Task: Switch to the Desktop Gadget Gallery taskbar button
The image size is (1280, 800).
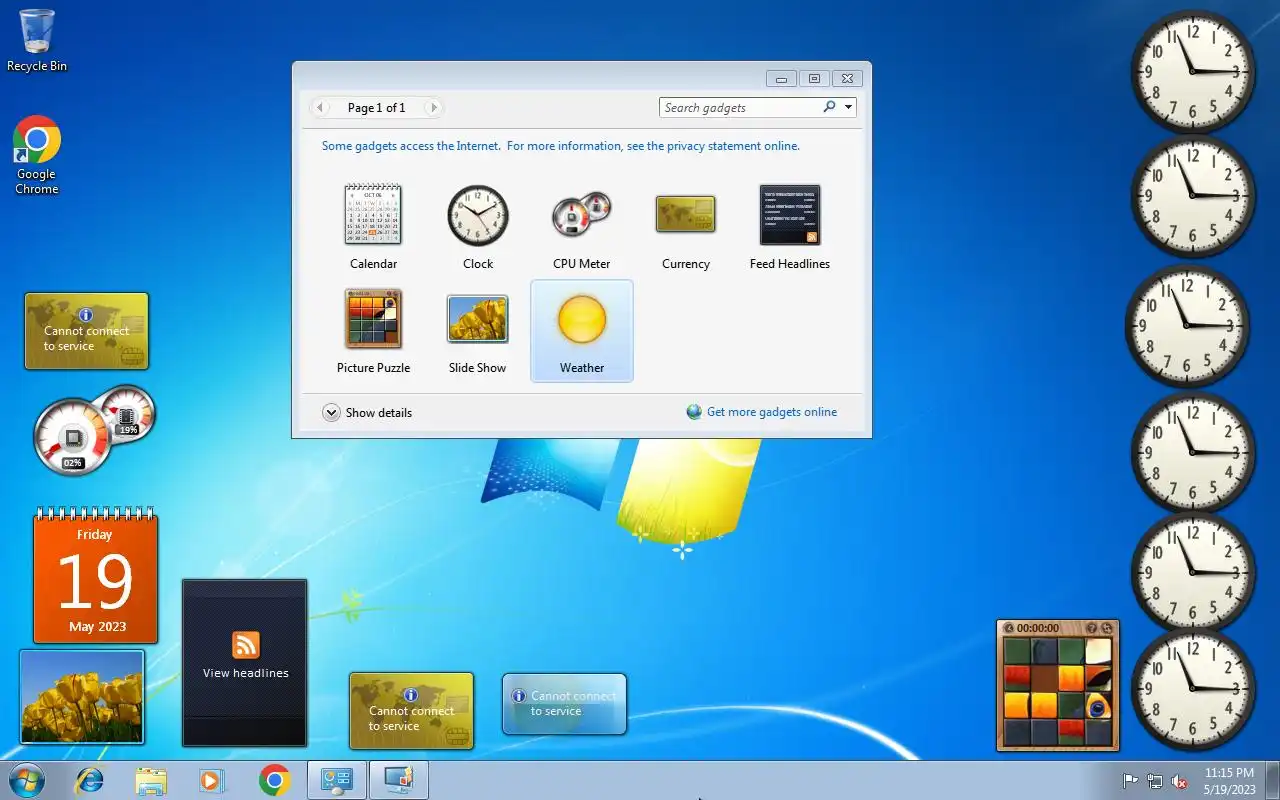Action: tap(399, 780)
